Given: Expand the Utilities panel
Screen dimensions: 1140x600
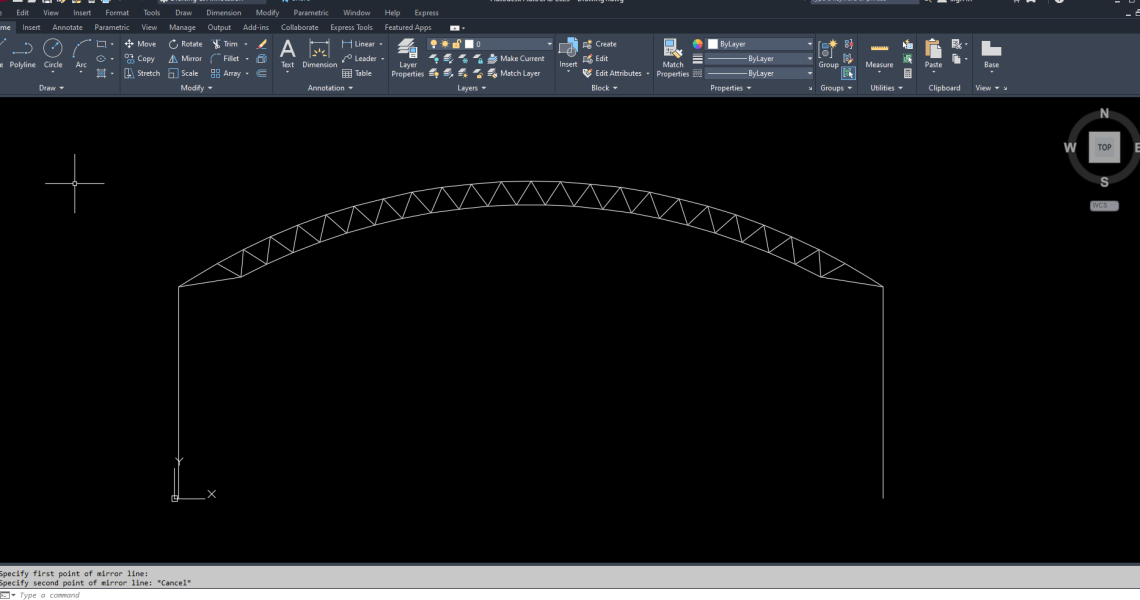Looking at the screenshot, I should pyautogui.click(x=886, y=88).
